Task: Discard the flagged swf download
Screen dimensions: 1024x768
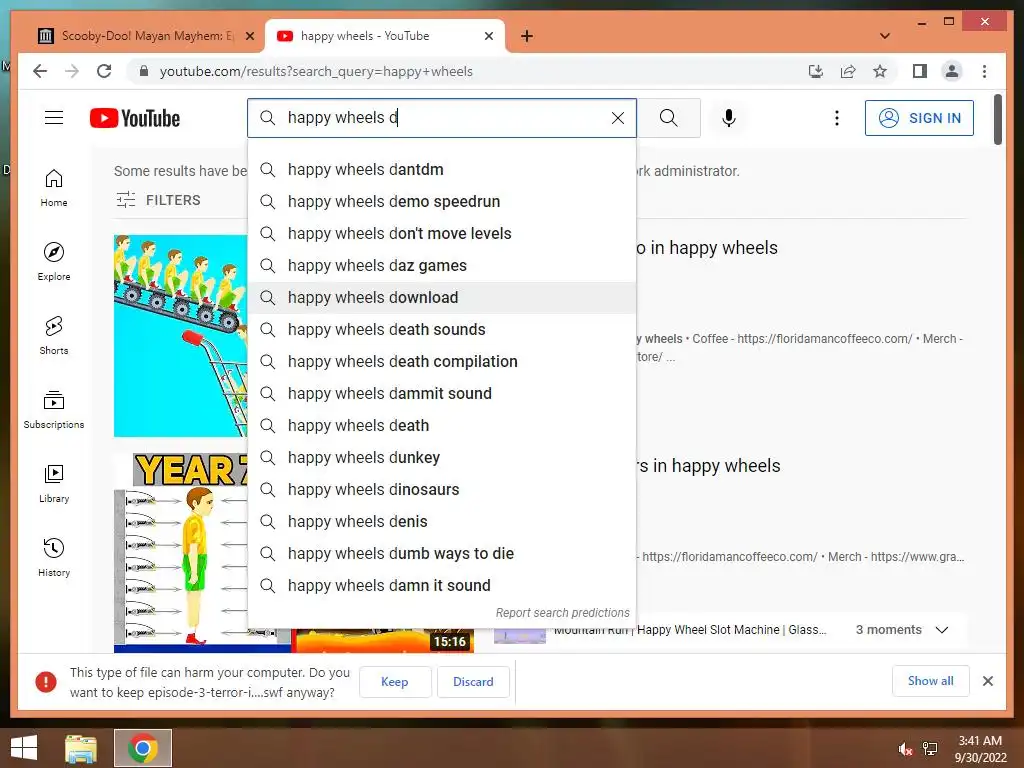Action: pos(473,682)
